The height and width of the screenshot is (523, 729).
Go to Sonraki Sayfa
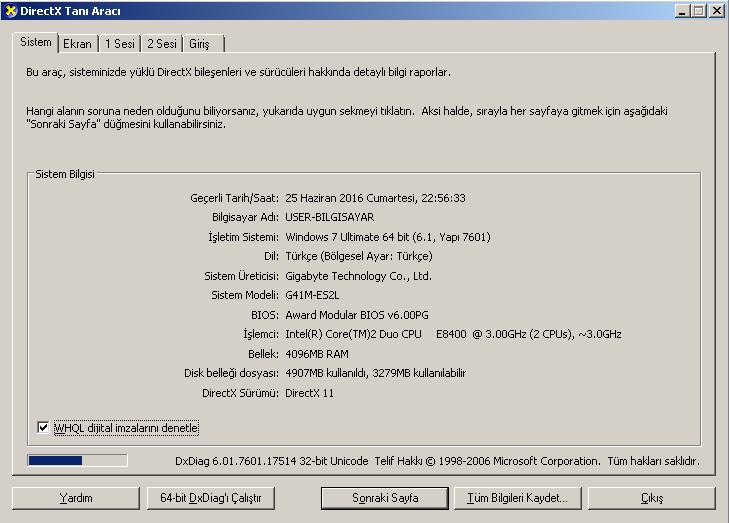click(385, 498)
